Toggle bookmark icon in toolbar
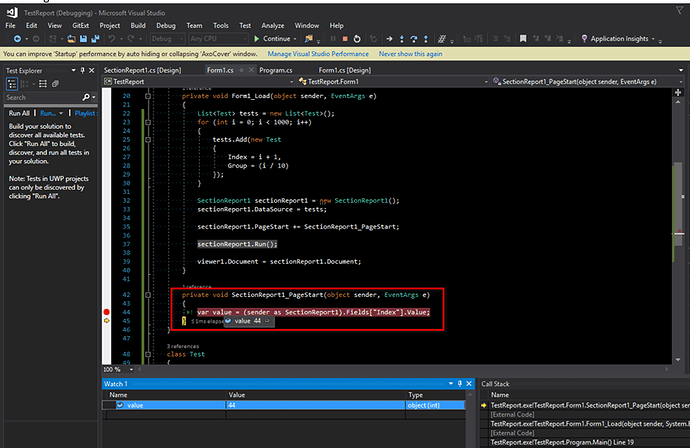The width and height of the screenshot is (690, 448). (523, 39)
